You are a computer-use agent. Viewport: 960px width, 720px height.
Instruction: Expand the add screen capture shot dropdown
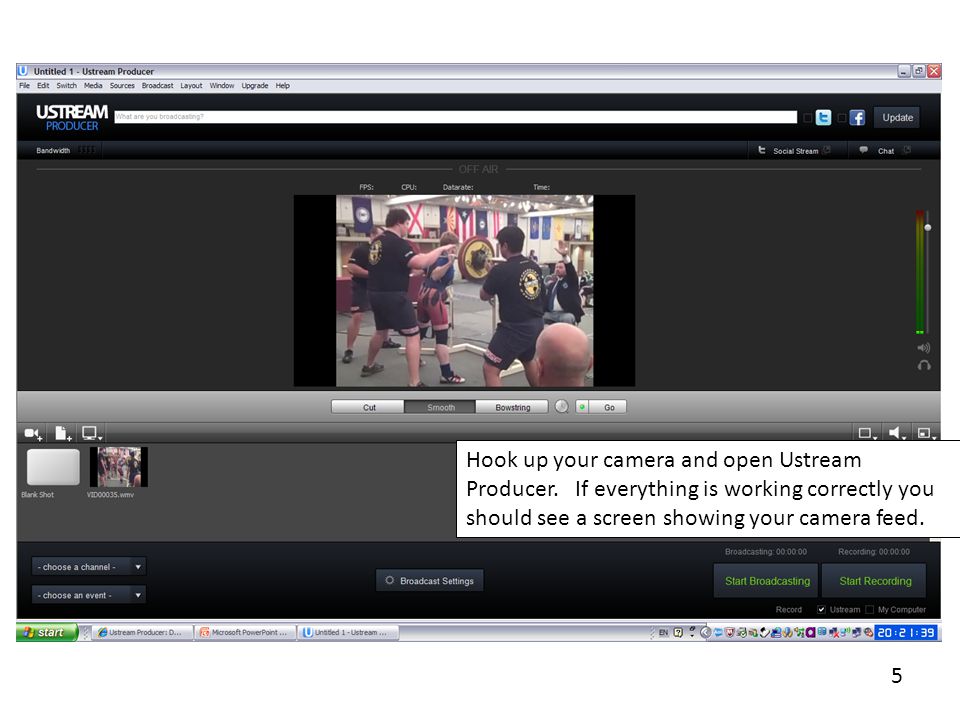[x=92, y=434]
